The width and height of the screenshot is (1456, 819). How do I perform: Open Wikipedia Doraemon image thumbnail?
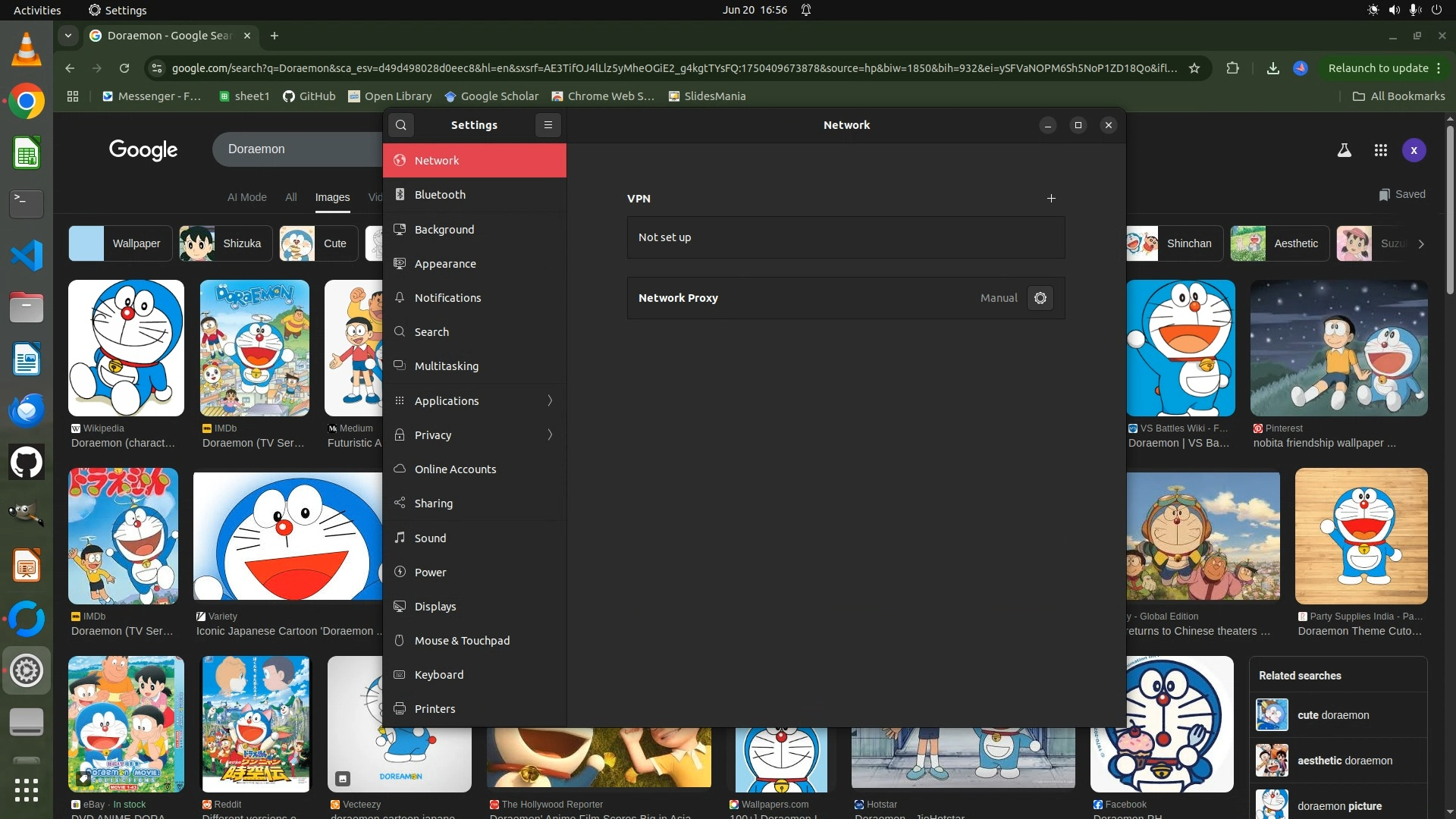(126, 348)
